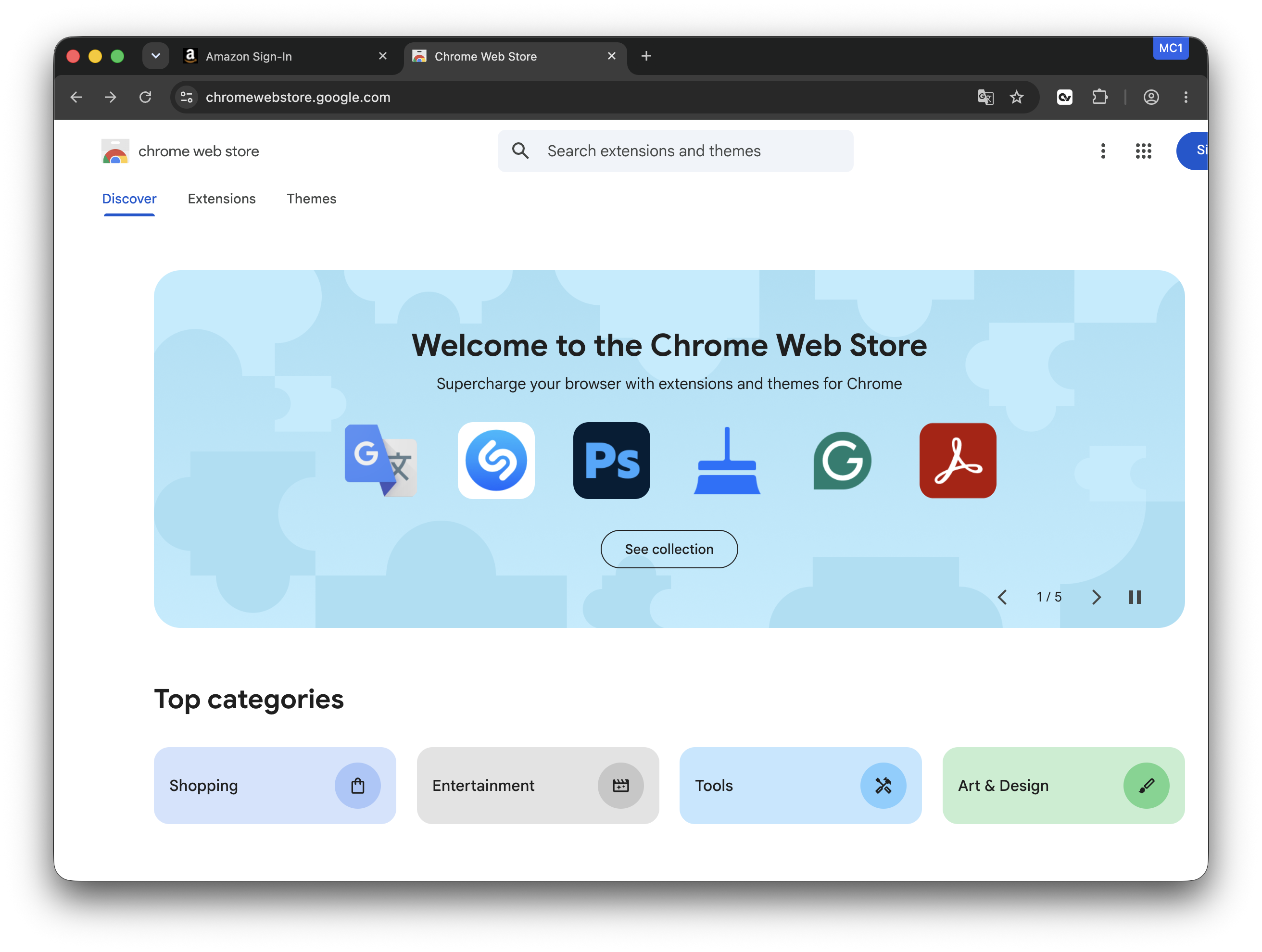Open the Adobe Acrobat extension icon
The image size is (1262, 952).
(x=958, y=460)
